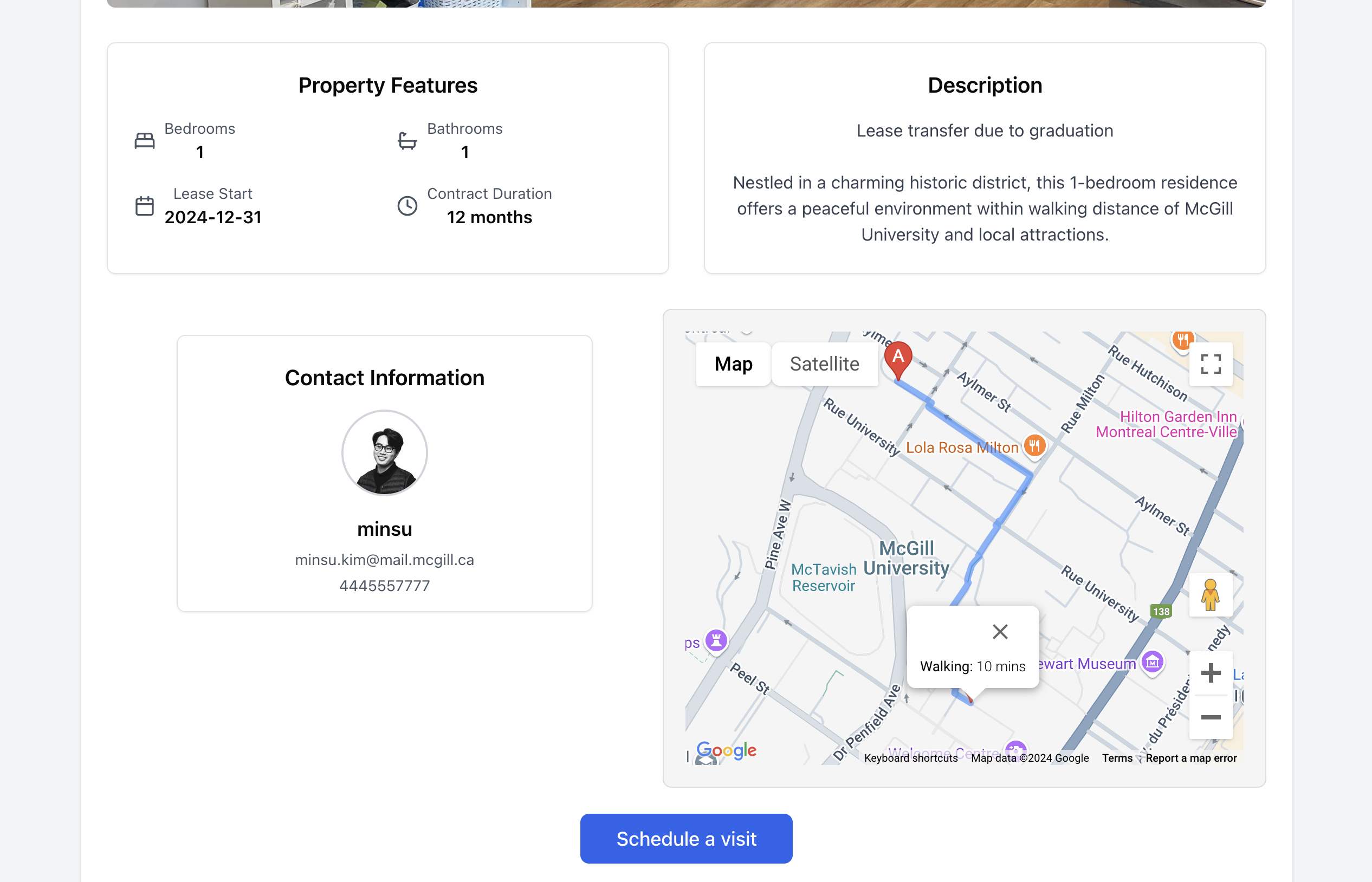This screenshot has width=1372, height=882.
Task: Click minsu's profile photo
Action: [384, 452]
